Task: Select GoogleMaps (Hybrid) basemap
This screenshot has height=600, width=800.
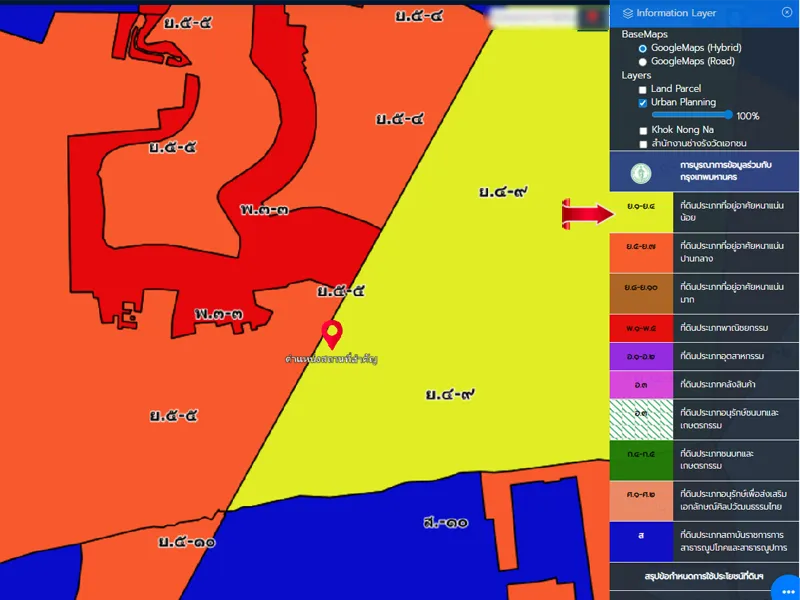Action: point(643,48)
